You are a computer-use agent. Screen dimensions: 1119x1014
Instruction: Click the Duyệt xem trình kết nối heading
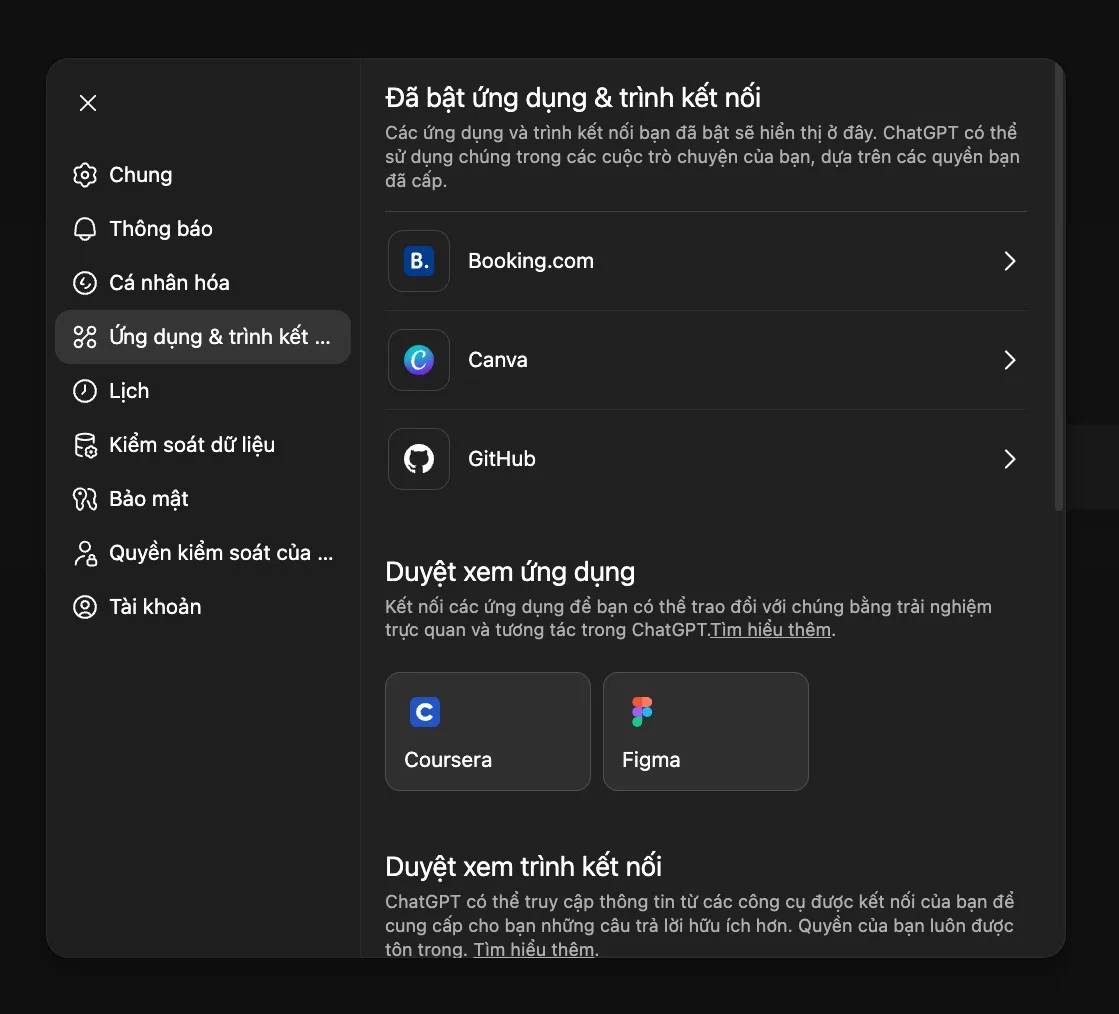[524, 867]
